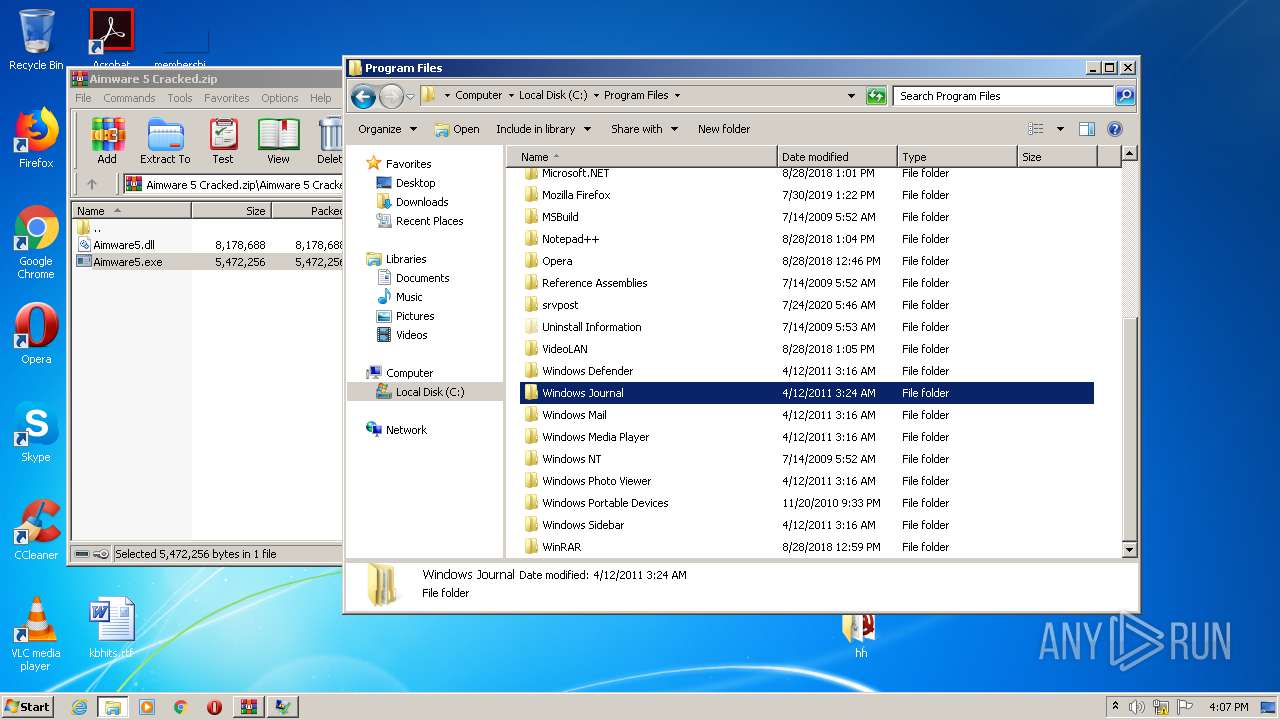Select the Windows Defender folder

[x=808, y=371]
